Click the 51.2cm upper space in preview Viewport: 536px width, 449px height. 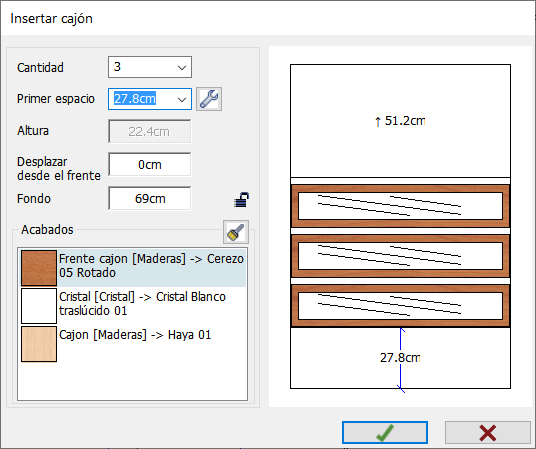pyautogui.click(x=400, y=121)
